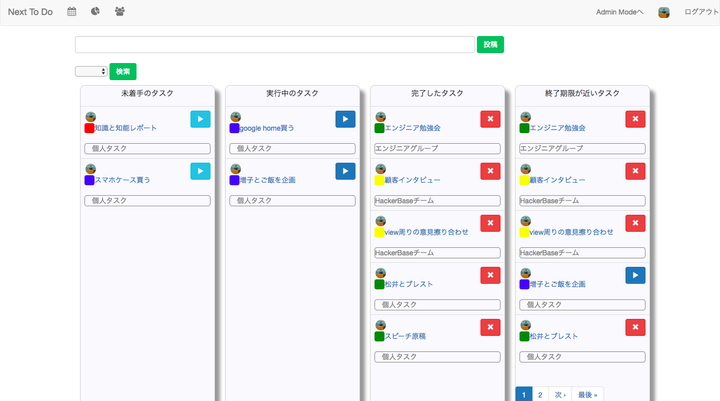Click the green 検索 button
This screenshot has height=401, width=720.
tap(123, 71)
